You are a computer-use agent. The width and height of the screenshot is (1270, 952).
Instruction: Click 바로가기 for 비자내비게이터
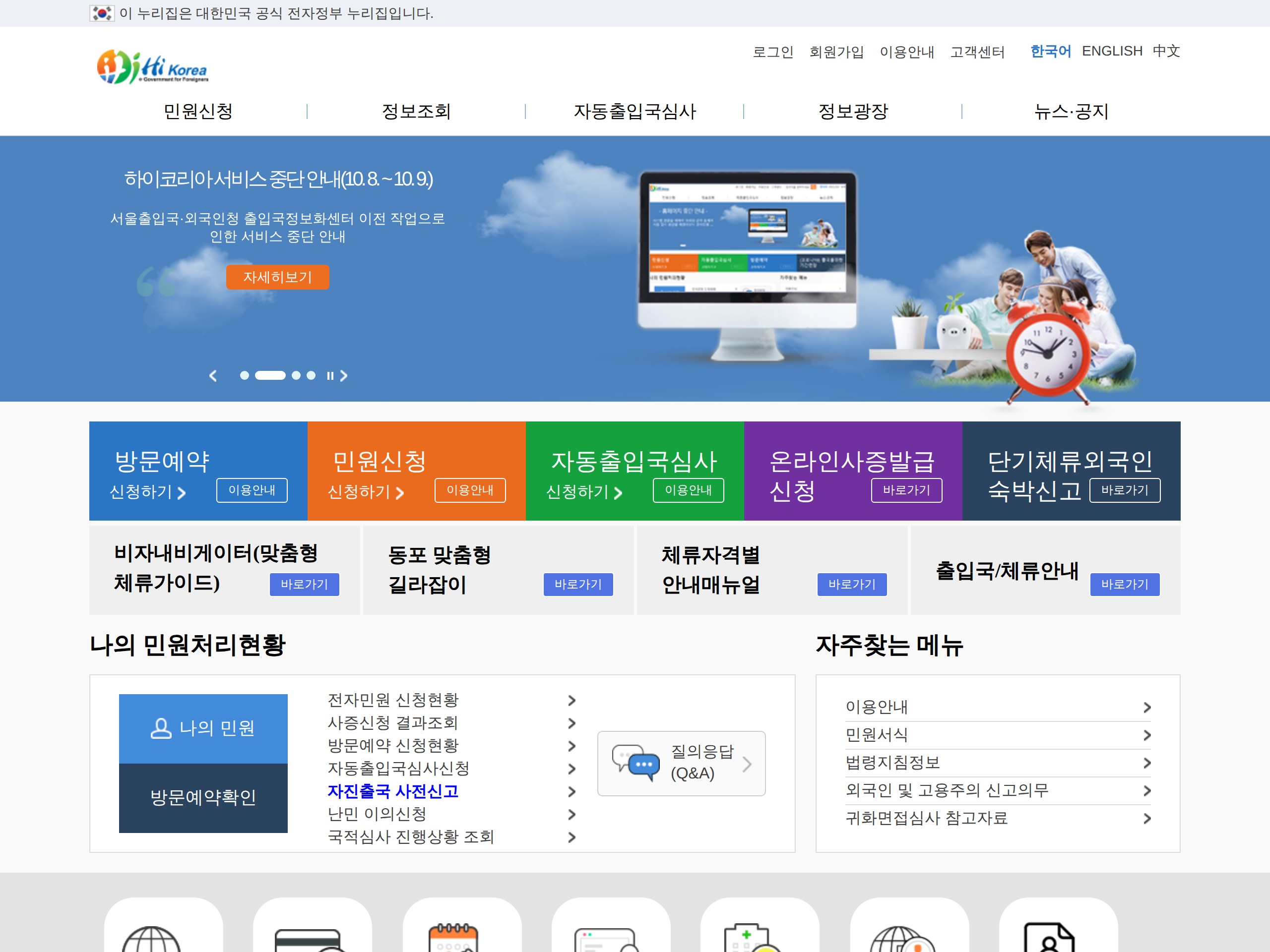(x=304, y=584)
